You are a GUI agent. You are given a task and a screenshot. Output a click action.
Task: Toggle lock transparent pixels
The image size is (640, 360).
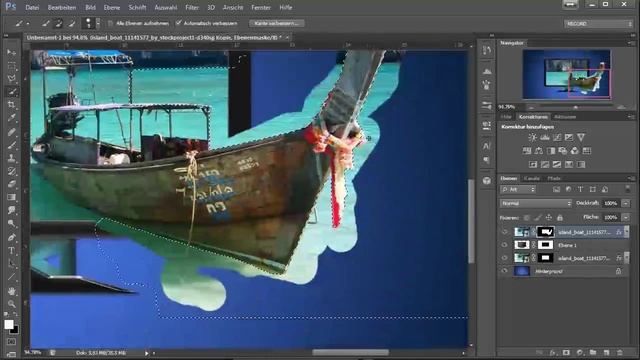(527, 218)
